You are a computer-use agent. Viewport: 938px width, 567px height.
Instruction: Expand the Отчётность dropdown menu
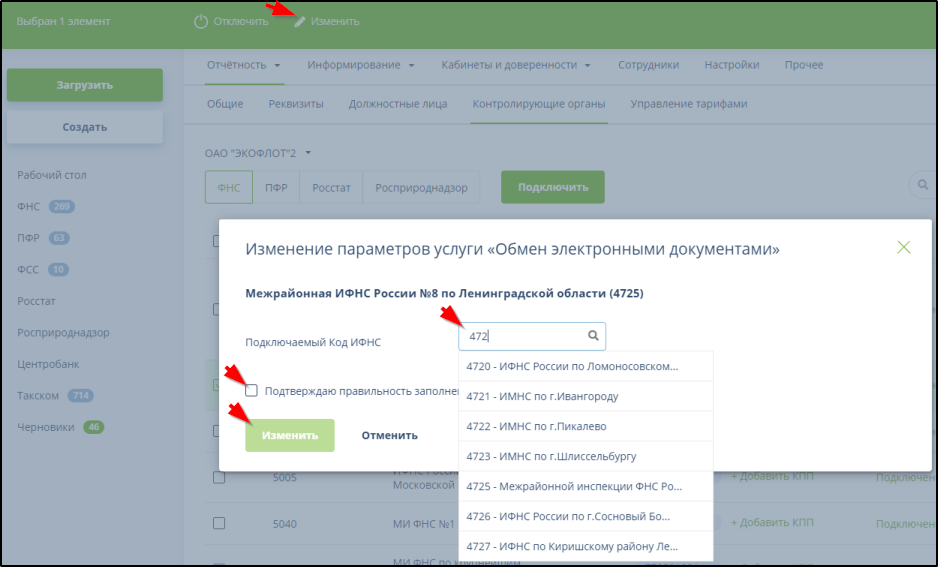[x=243, y=65]
